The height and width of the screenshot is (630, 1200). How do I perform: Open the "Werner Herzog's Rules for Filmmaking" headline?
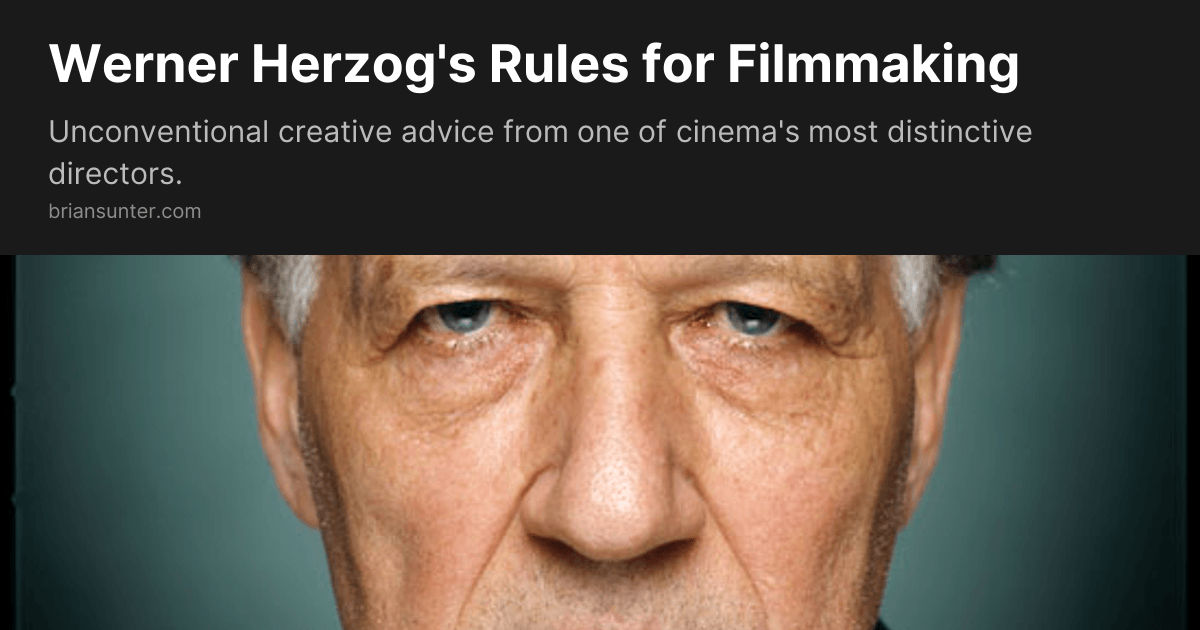pyautogui.click(x=534, y=66)
